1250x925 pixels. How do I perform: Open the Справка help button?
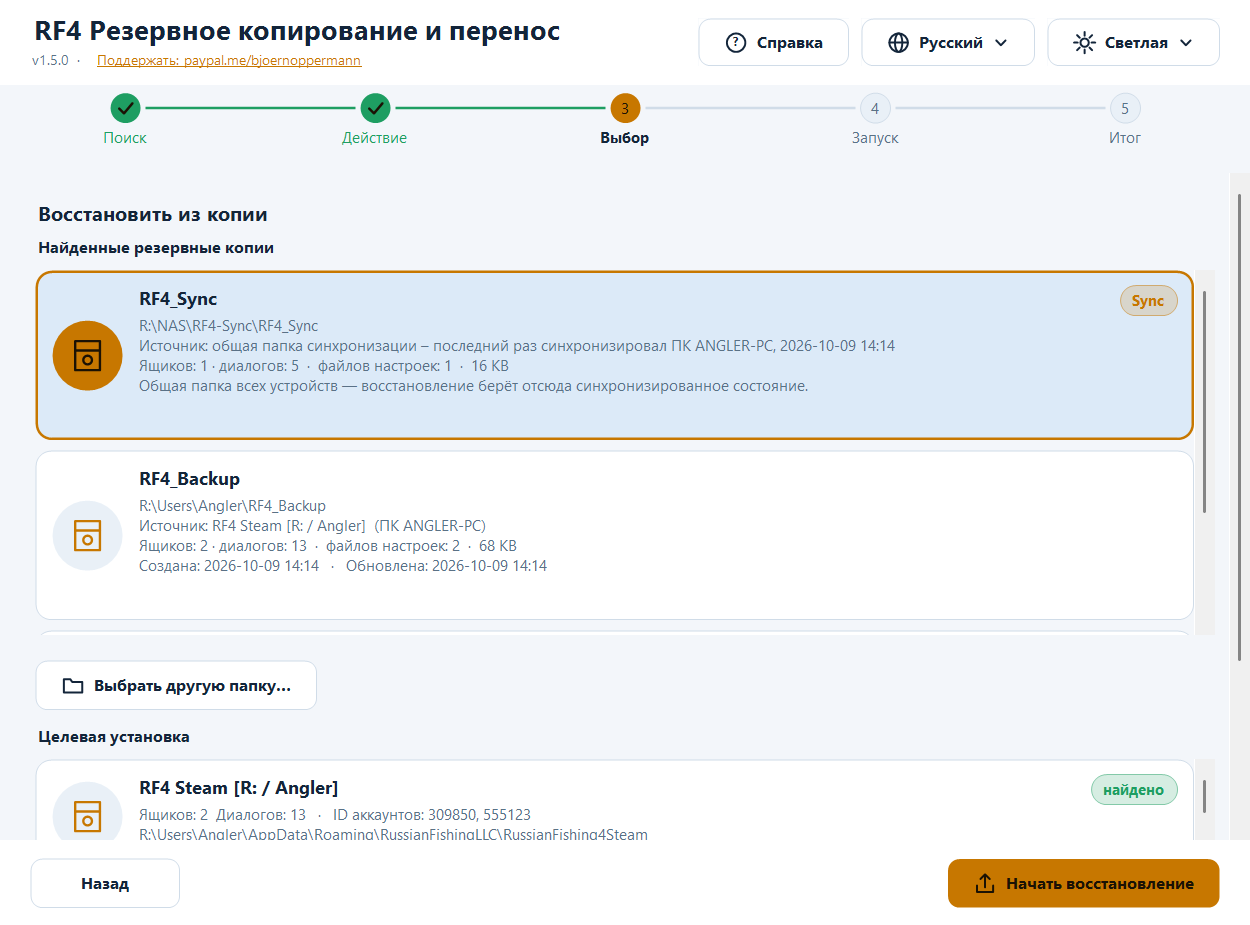pos(774,43)
